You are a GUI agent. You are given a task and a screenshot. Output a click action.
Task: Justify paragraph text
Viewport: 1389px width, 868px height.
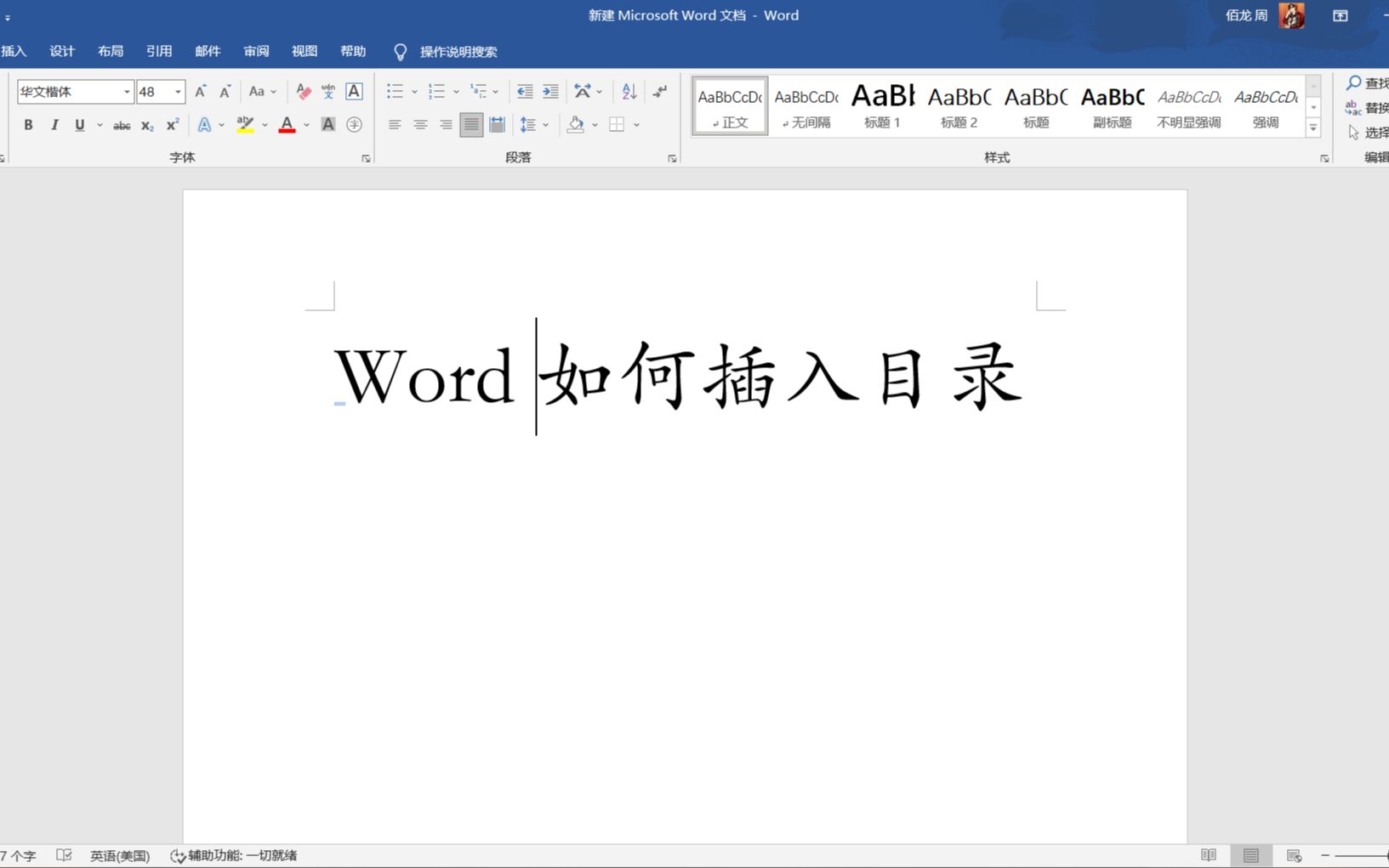click(471, 125)
